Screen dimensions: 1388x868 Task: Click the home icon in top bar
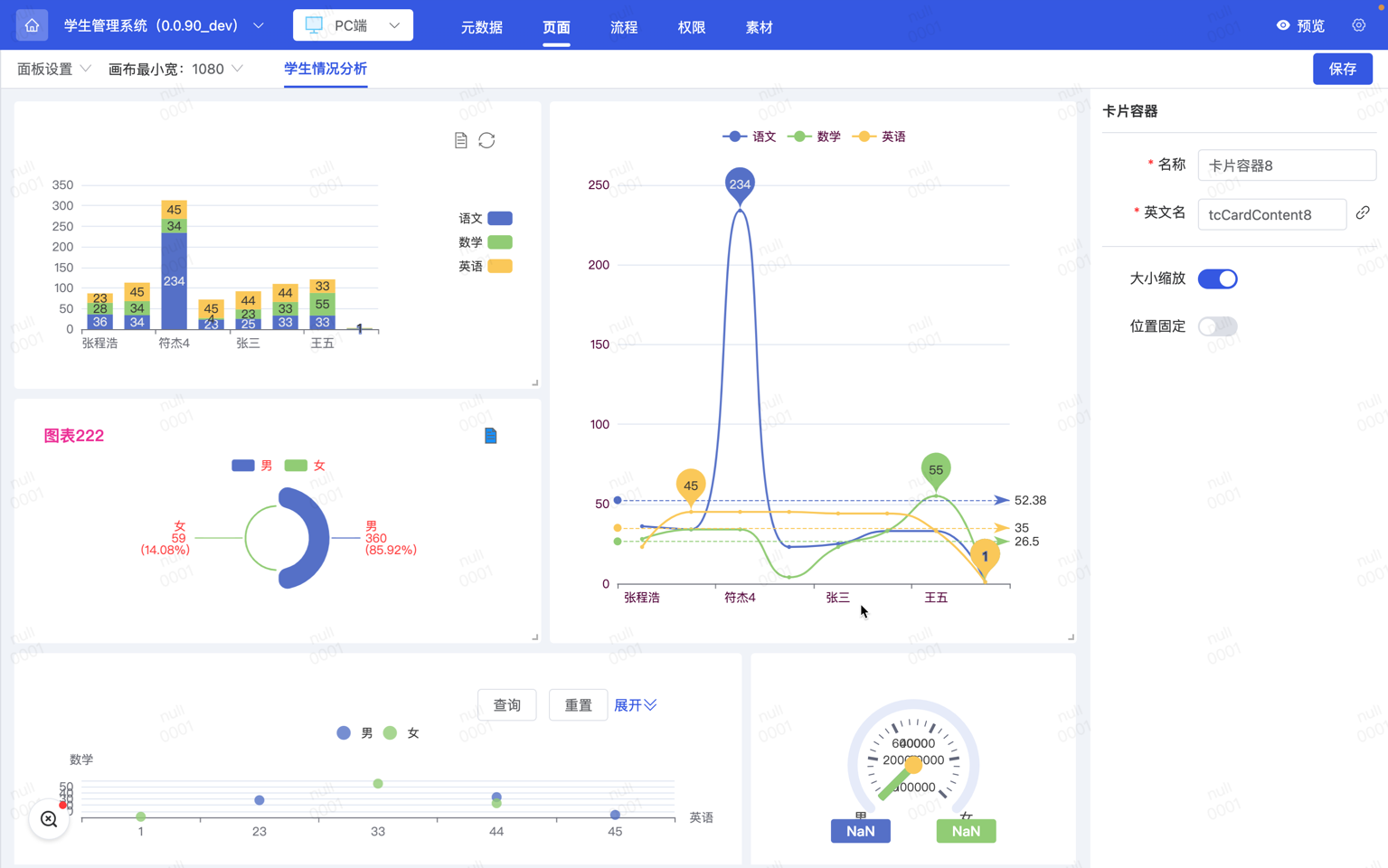(x=32, y=25)
